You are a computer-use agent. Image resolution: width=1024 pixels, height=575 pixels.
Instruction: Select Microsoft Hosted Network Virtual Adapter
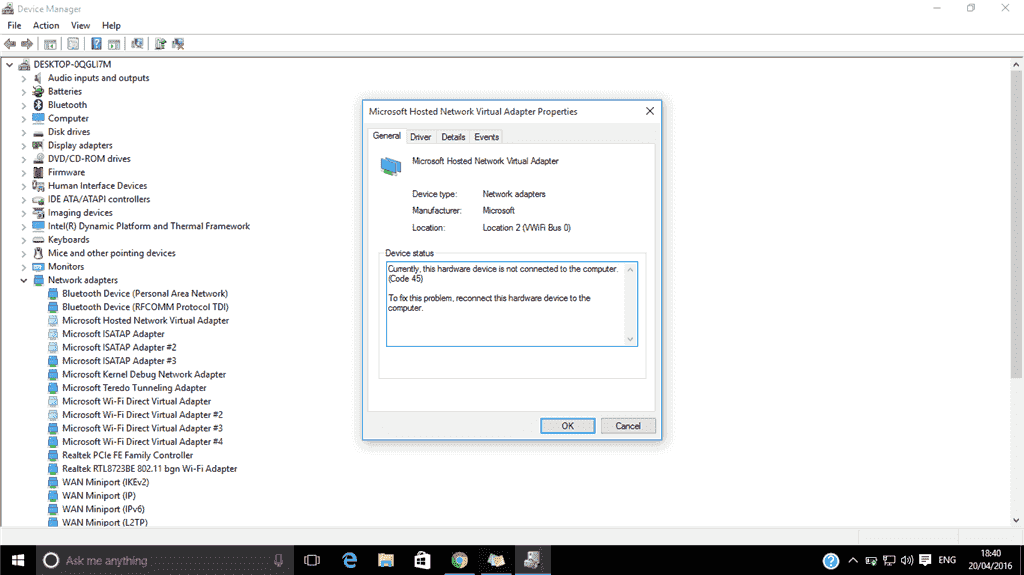[146, 321]
